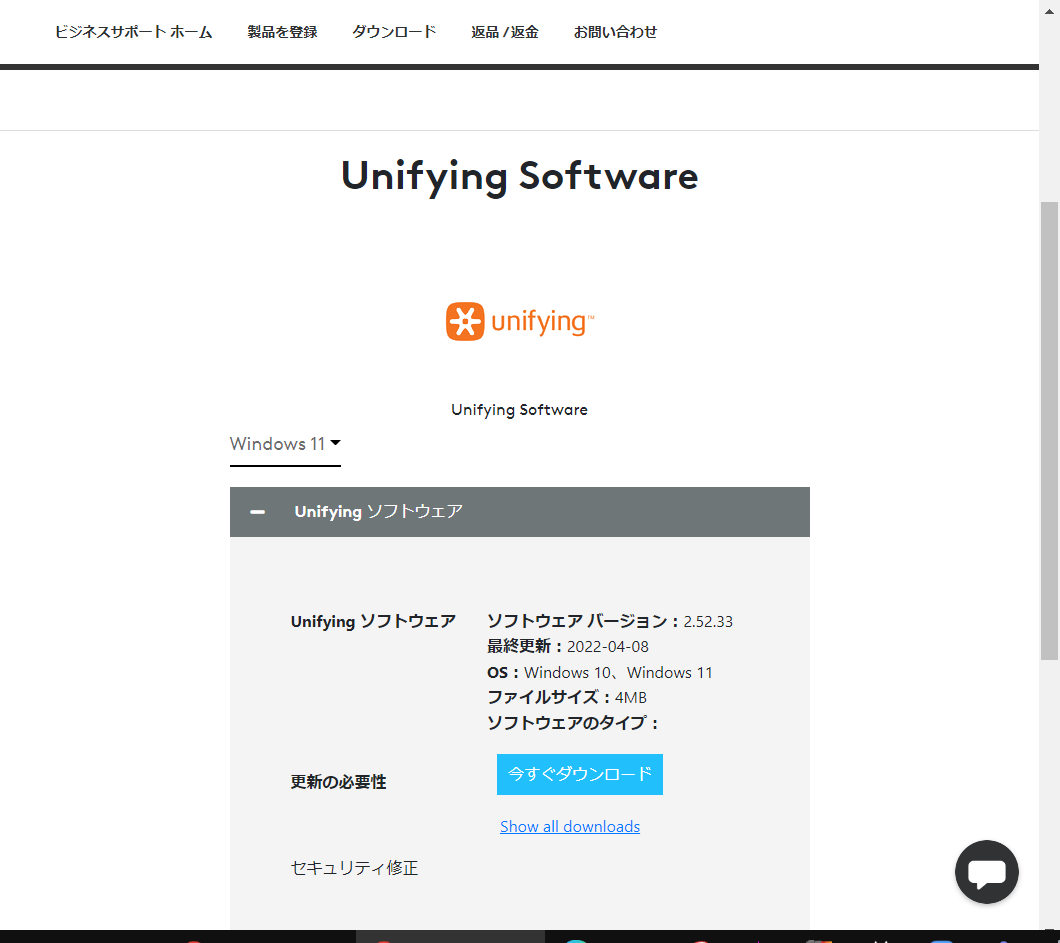Select the version number 2.52.33 text
This screenshot has width=1060, height=943.
tap(708, 621)
